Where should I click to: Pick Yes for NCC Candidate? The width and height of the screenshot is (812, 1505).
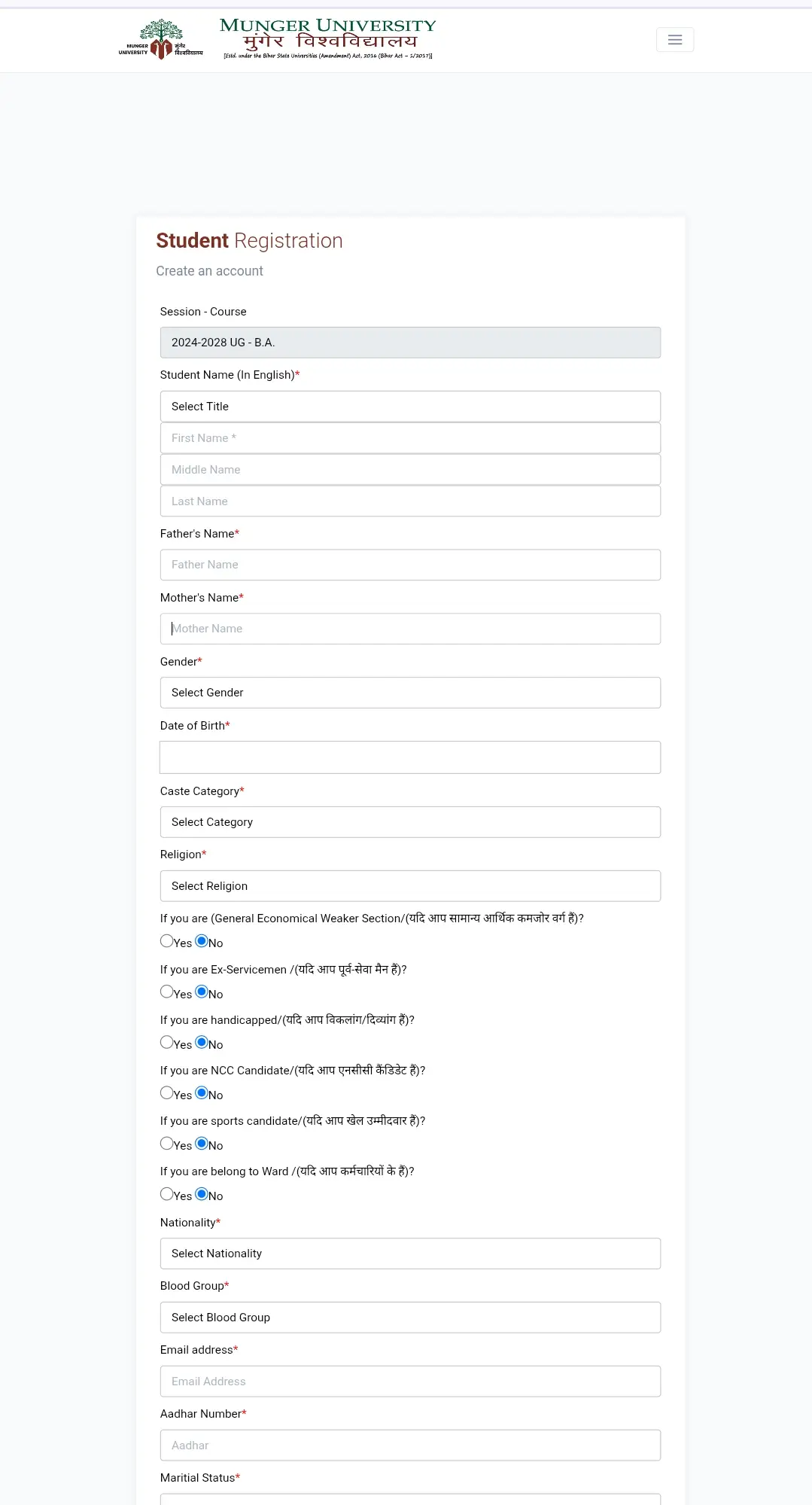pyautogui.click(x=167, y=1092)
